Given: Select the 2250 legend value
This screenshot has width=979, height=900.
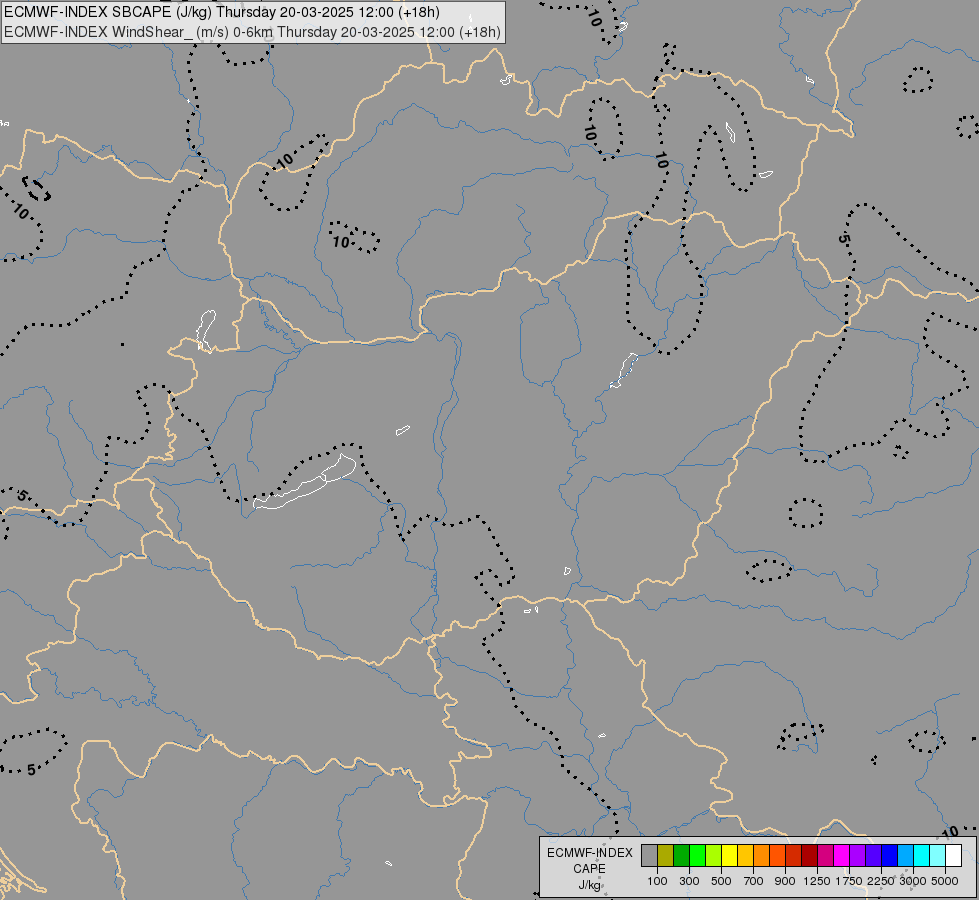Looking at the screenshot, I should 880,881.
